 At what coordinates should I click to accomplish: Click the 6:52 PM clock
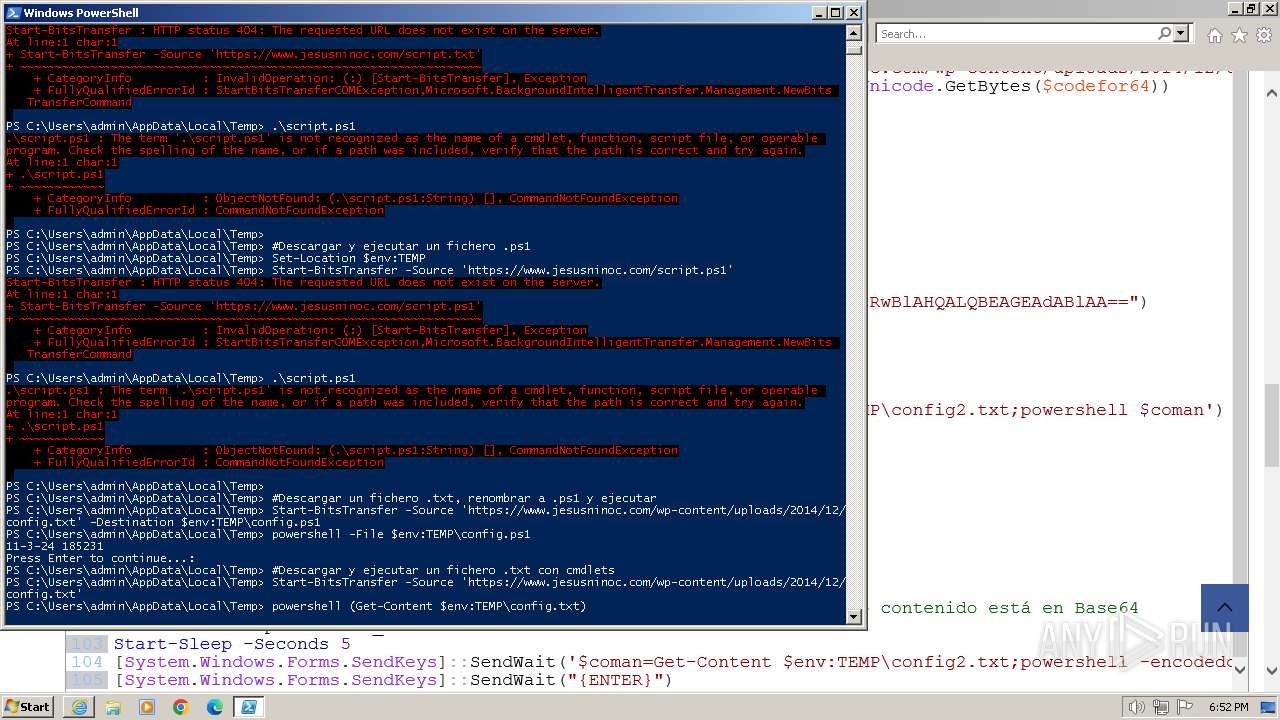click(x=1228, y=707)
